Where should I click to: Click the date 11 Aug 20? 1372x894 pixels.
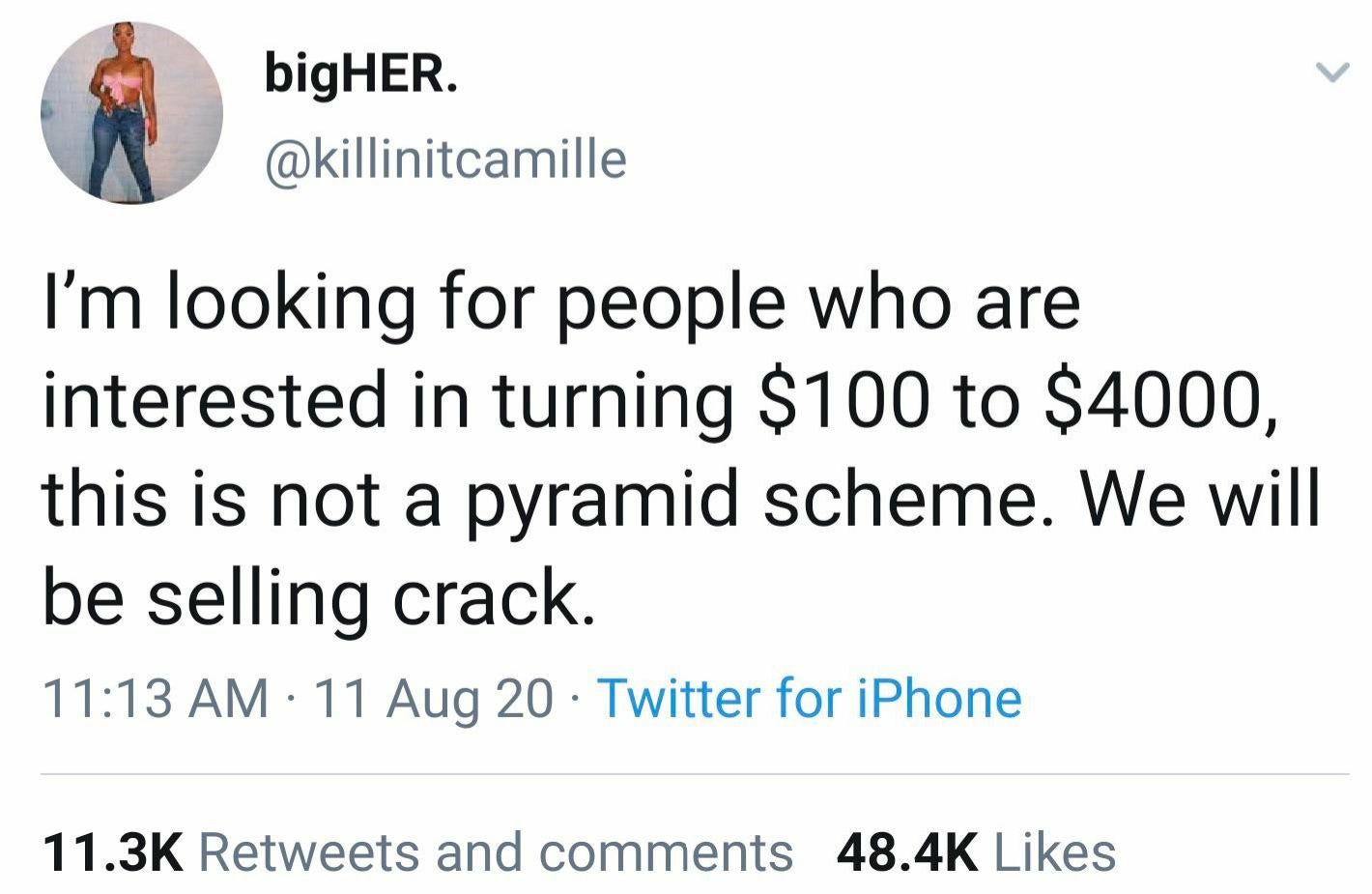pyautogui.click(x=435, y=699)
